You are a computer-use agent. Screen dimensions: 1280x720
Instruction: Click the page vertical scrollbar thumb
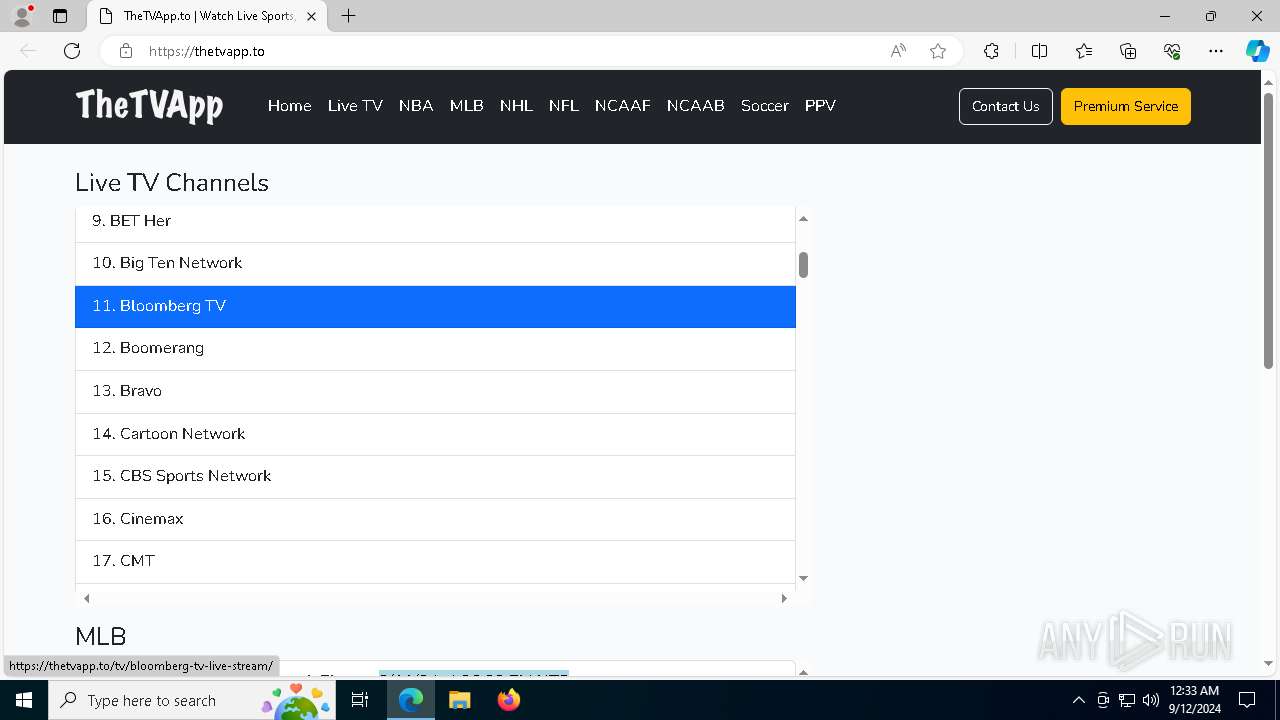tap(1269, 231)
